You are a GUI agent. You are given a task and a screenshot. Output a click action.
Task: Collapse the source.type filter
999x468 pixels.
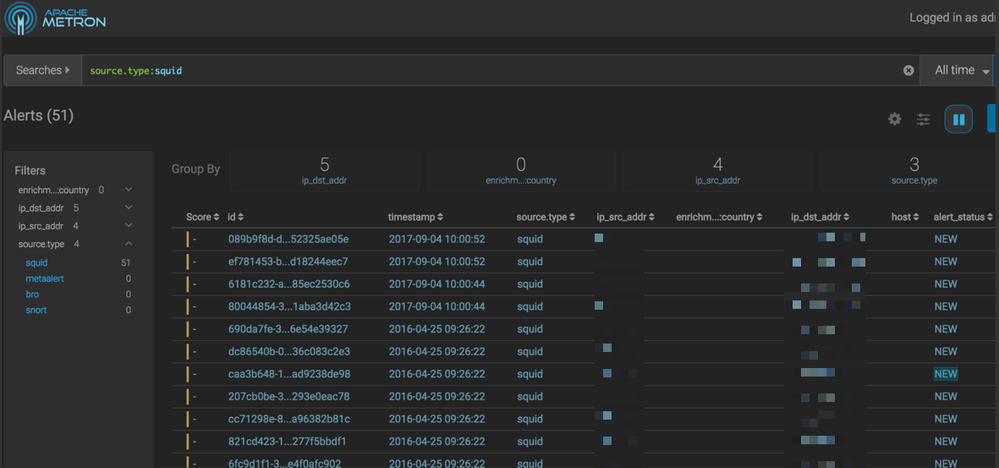[129, 244]
